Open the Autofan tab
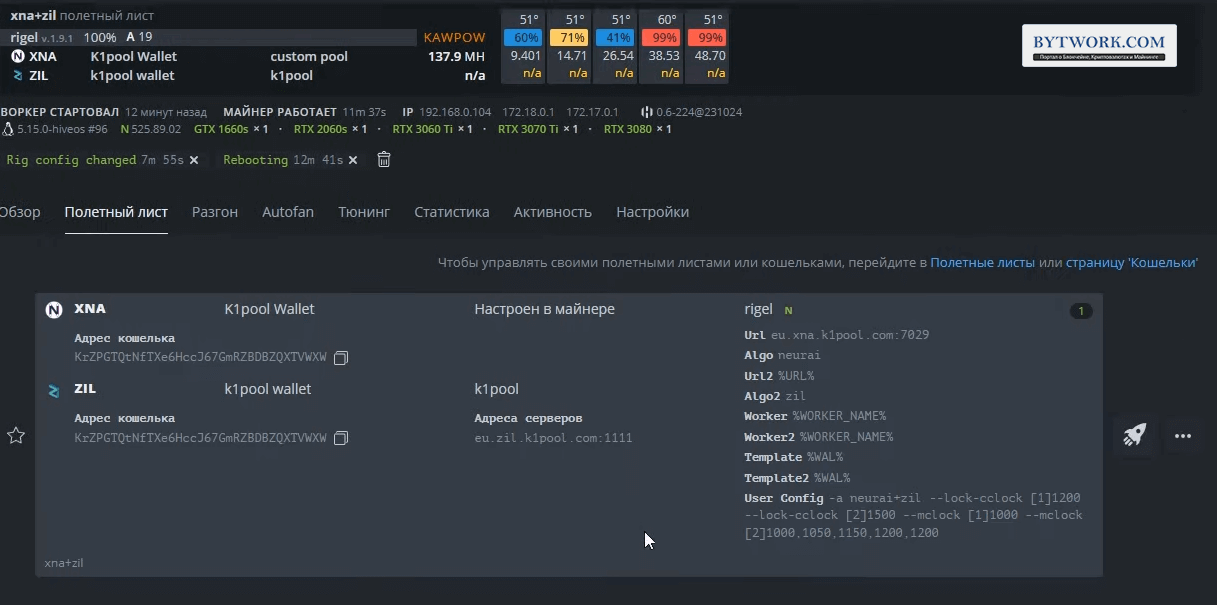The height and width of the screenshot is (605, 1217). coord(288,212)
